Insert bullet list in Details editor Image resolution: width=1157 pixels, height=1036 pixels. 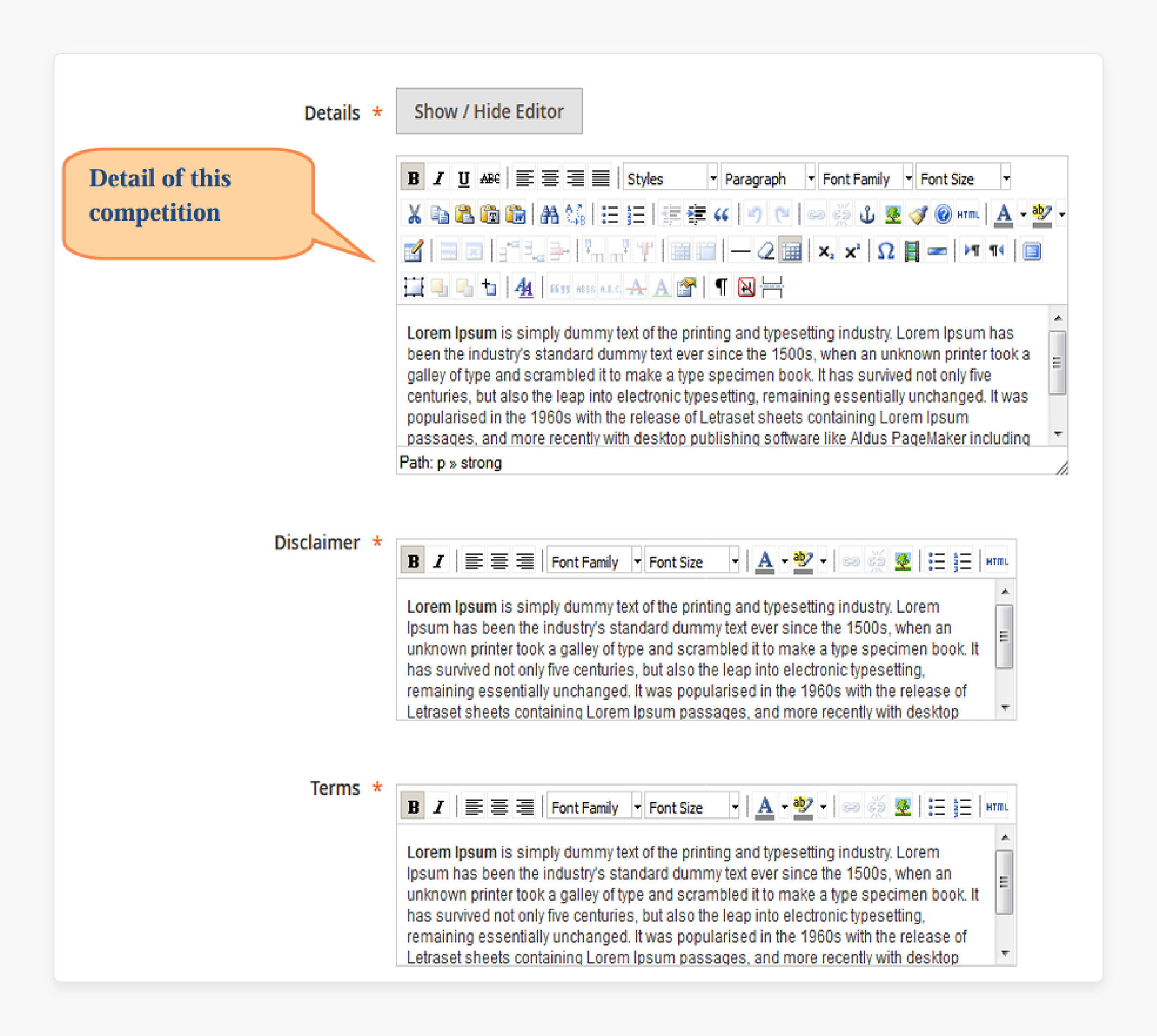(x=610, y=214)
